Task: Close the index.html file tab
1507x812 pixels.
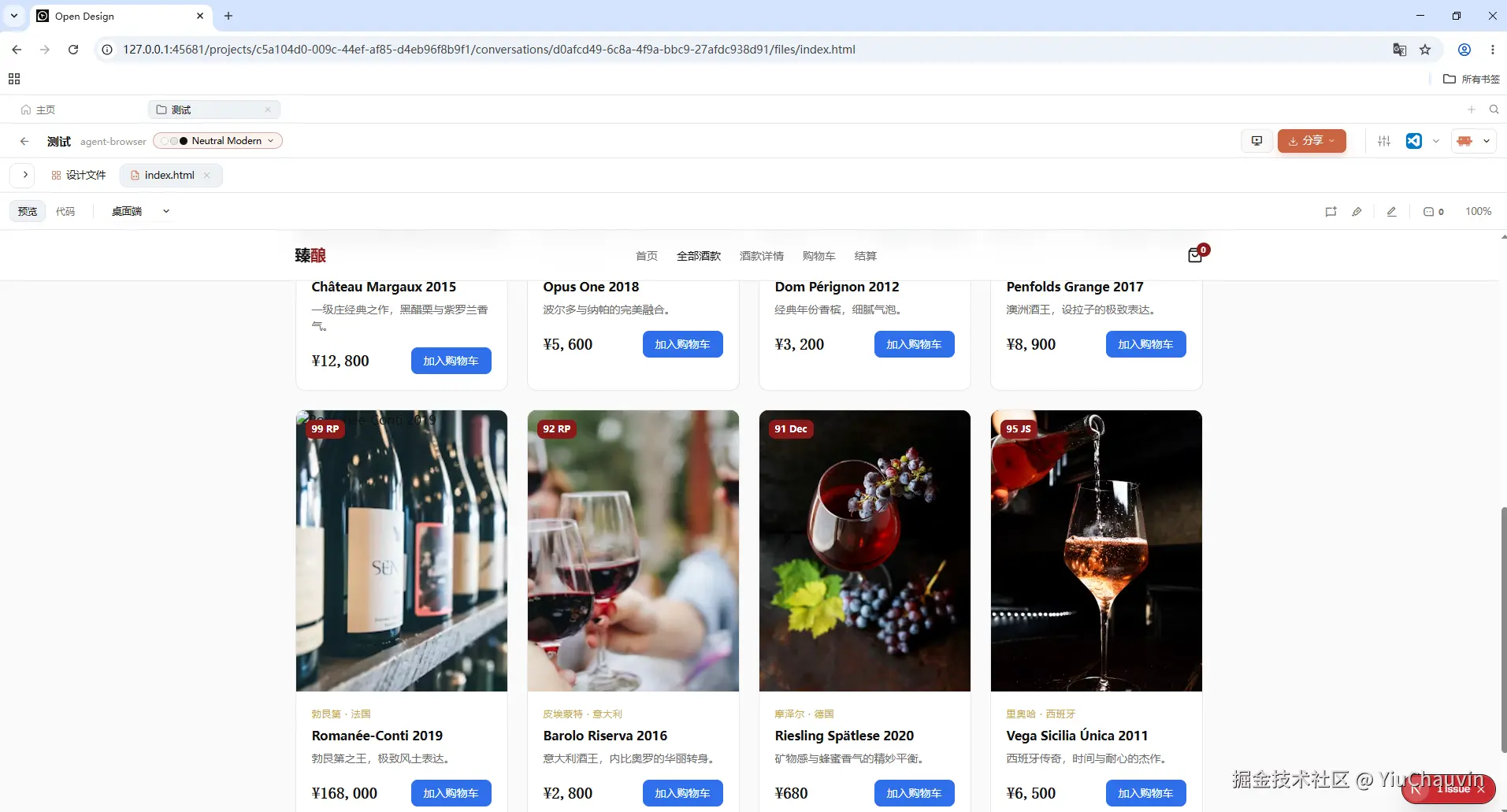Action: pos(207,175)
